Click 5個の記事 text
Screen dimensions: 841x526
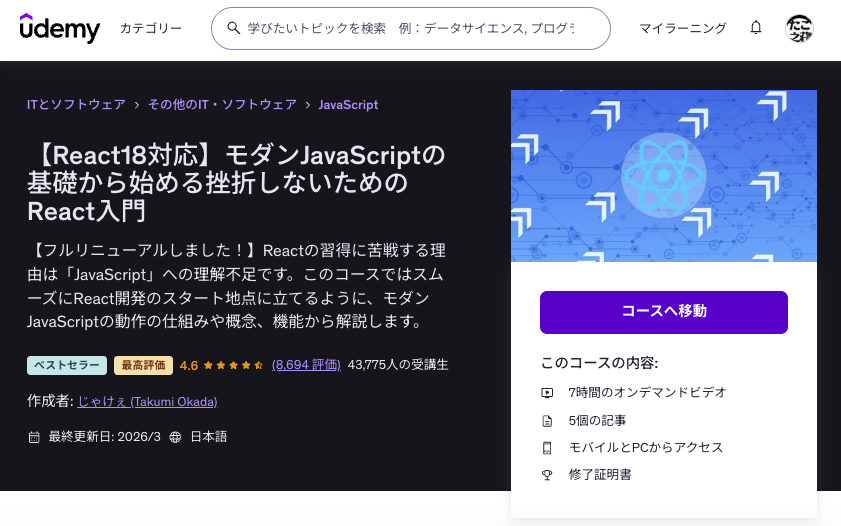click(x=597, y=420)
